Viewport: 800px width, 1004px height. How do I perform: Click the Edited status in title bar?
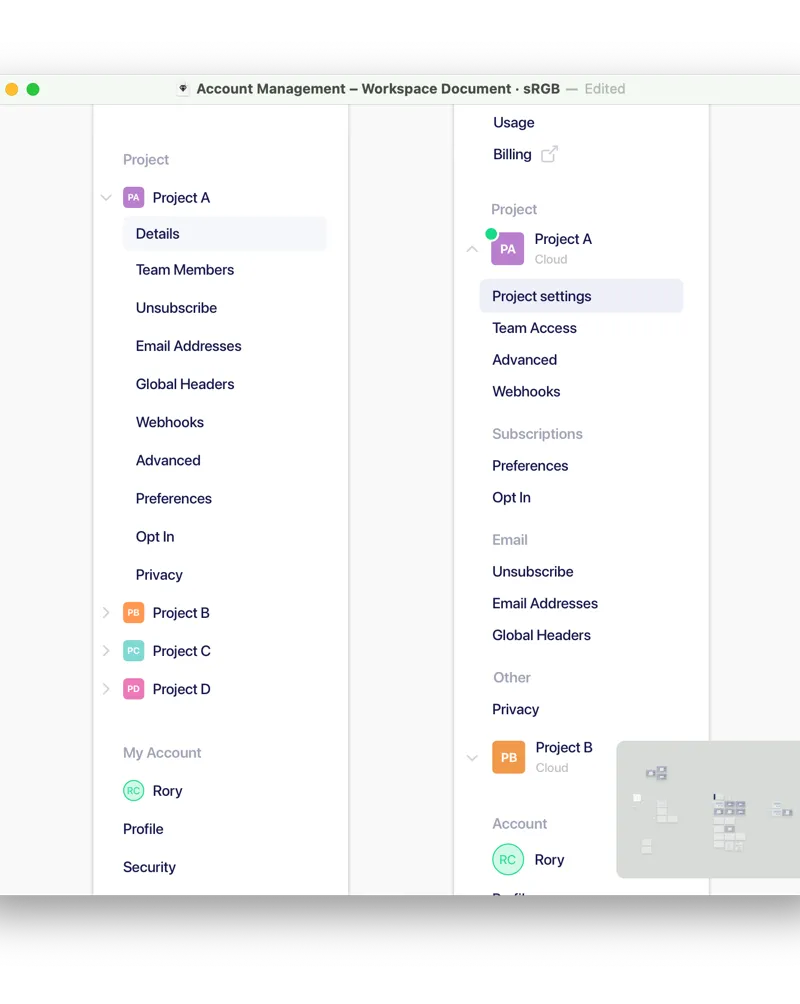pos(605,88)
